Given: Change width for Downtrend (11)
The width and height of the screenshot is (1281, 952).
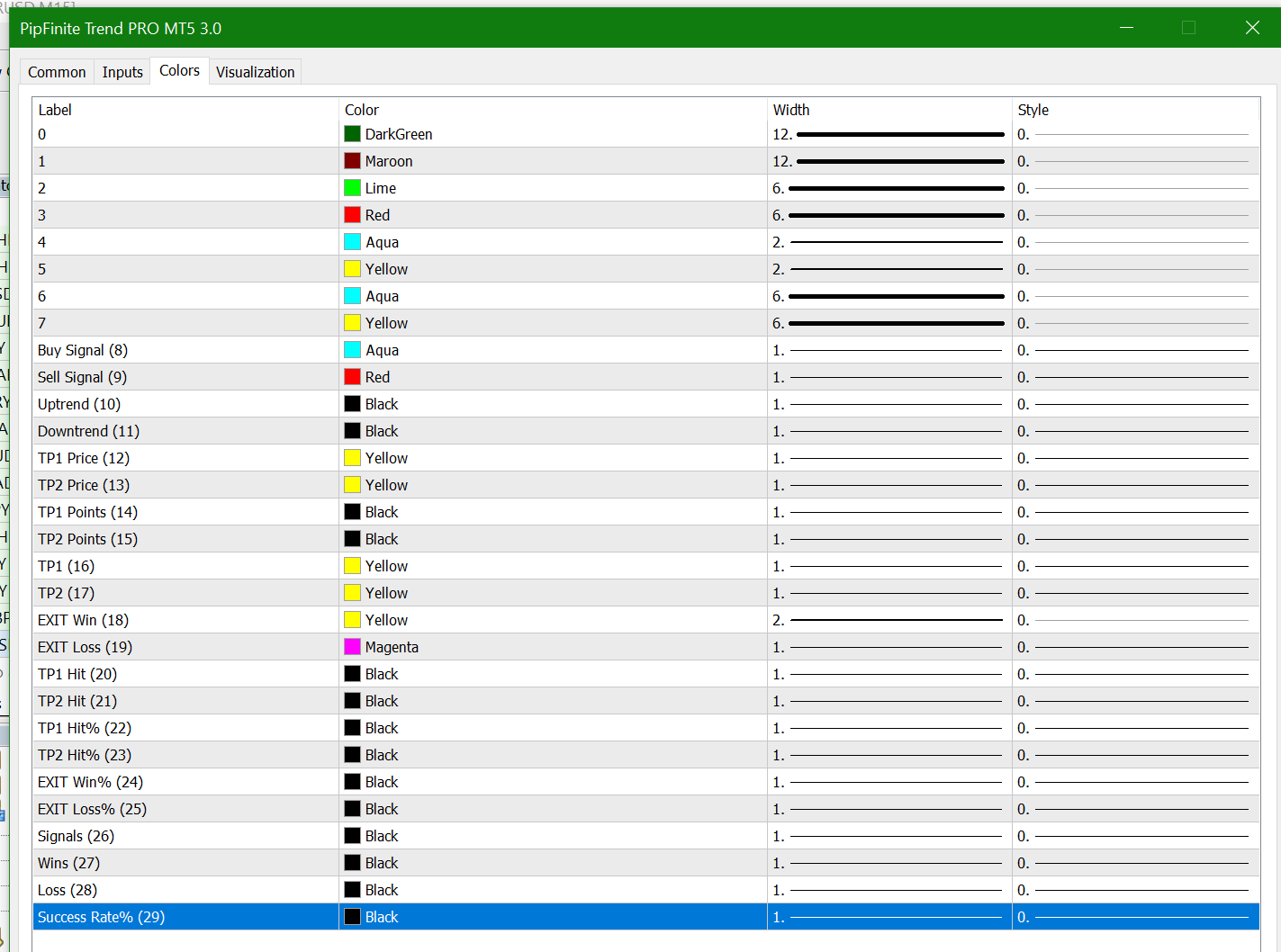Looking at the screenshot, I should tap(889, 431).
